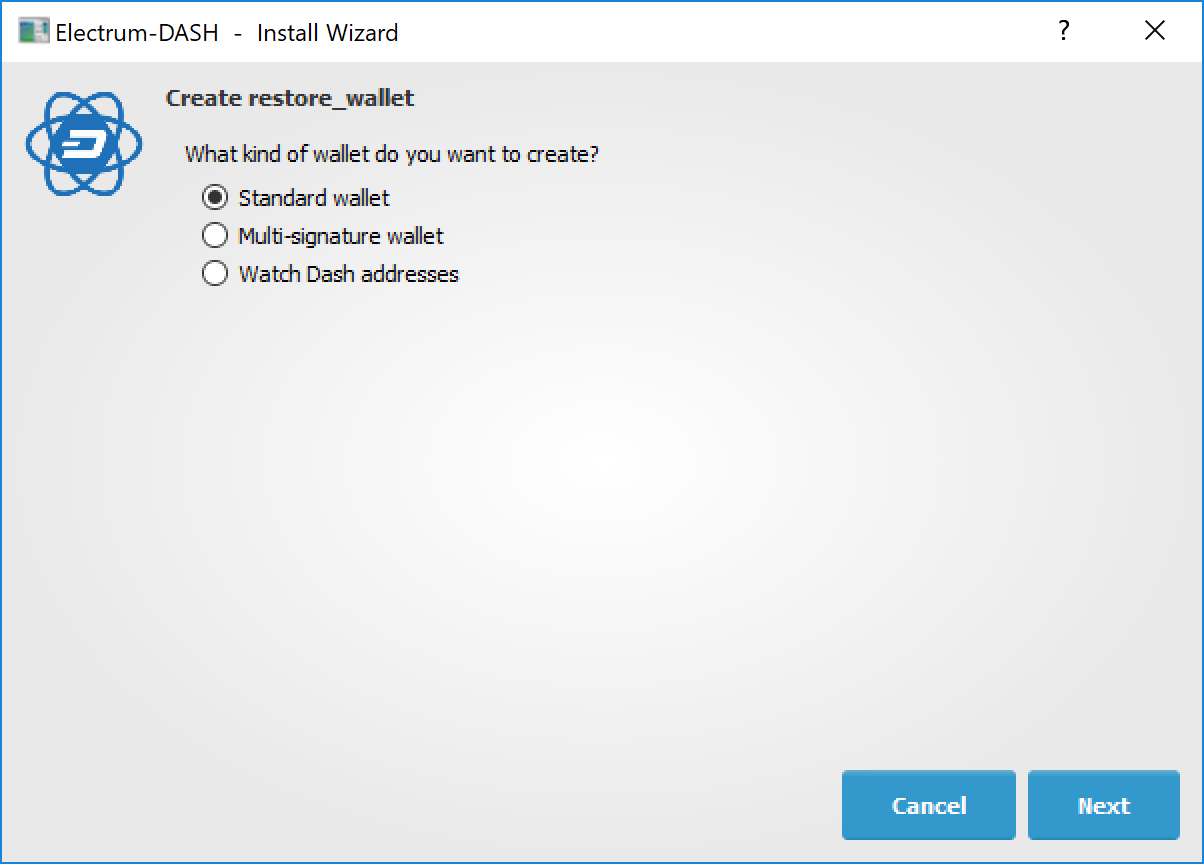Click the "Watch Dash addresses" option label
The width and height of the screenshot is (1204, 864).
(x=348, y=274)
